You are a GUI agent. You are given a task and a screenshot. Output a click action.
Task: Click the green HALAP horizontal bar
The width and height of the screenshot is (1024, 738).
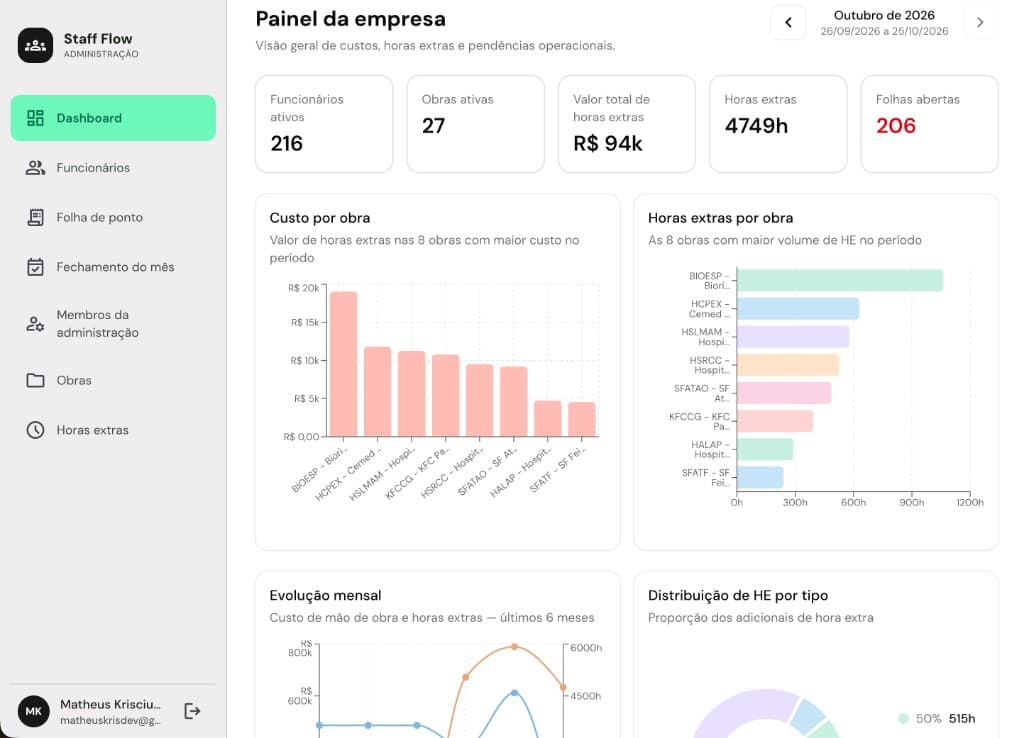coord(765,449)
